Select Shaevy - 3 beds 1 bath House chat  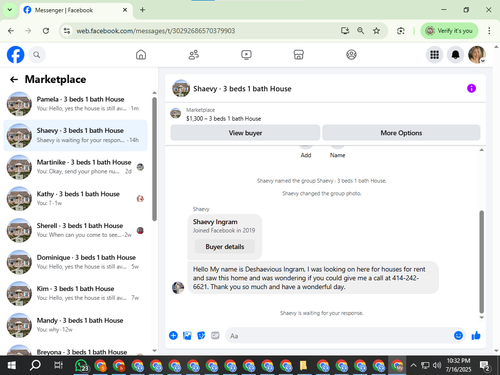click(75, 135)
